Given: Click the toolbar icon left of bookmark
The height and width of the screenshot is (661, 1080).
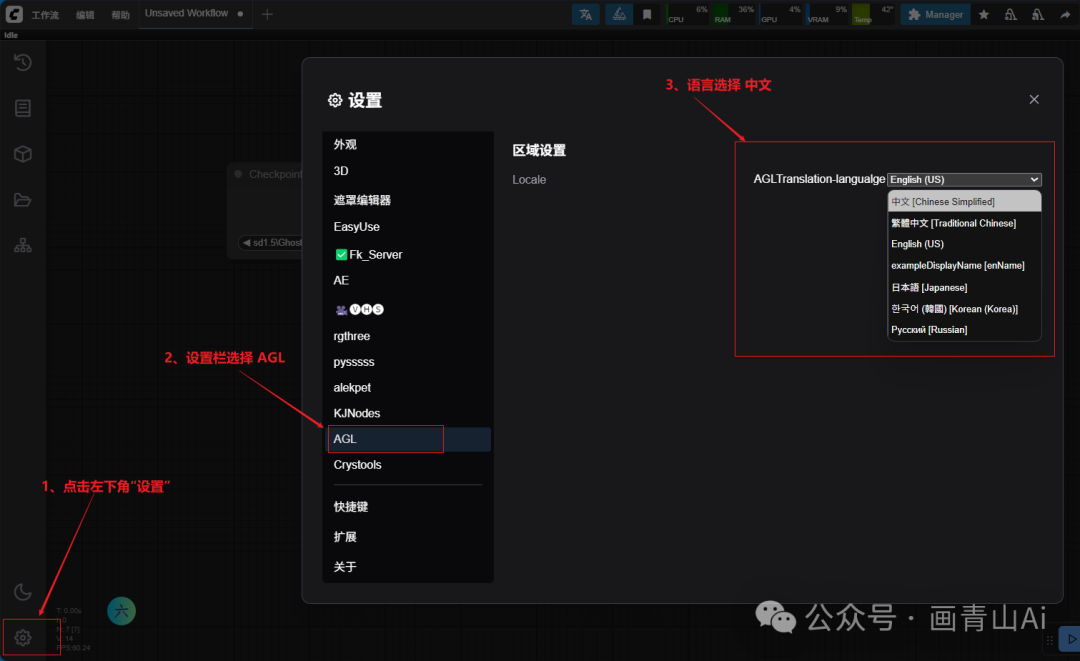Looking at the screenshot, I should point(619,14).
